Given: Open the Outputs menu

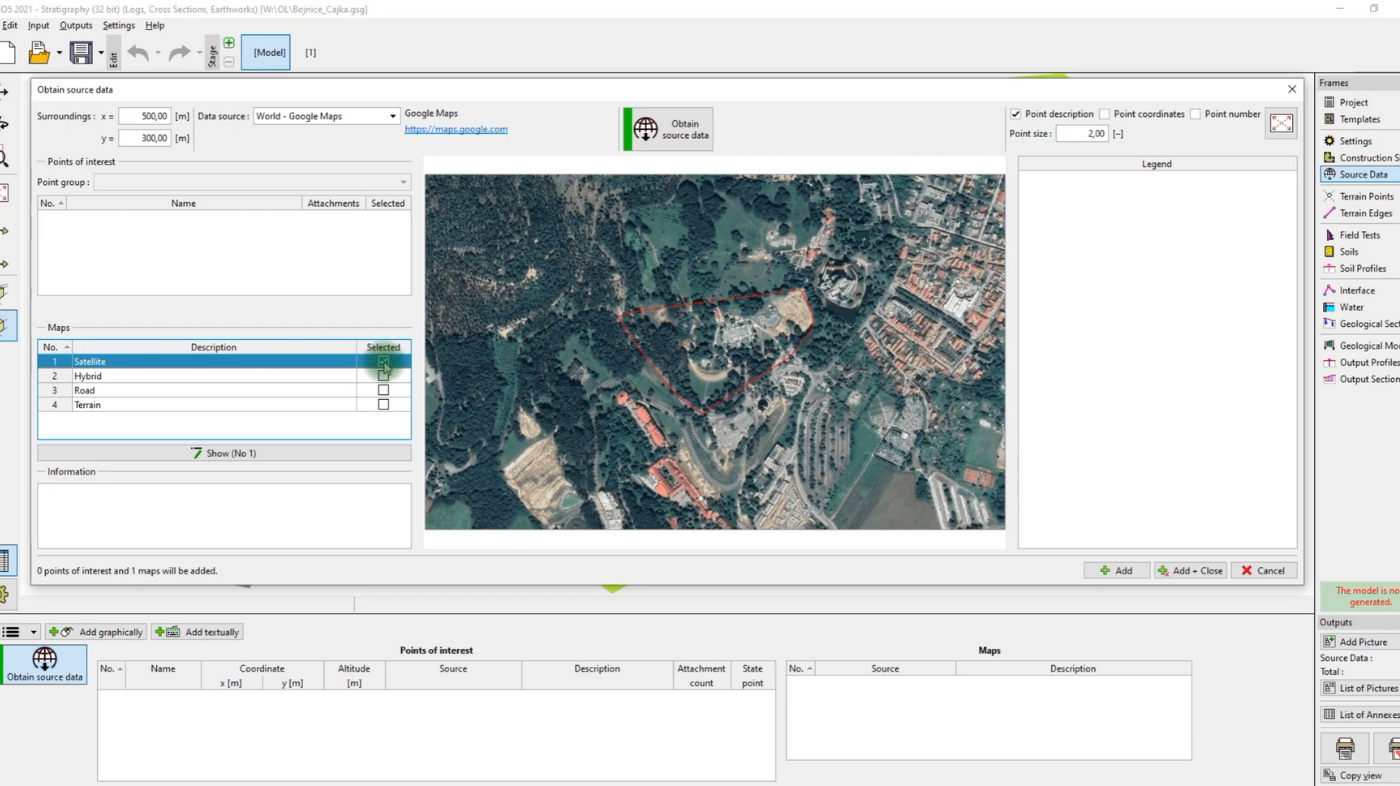Looking at the screenshot, I should point(76,25).
